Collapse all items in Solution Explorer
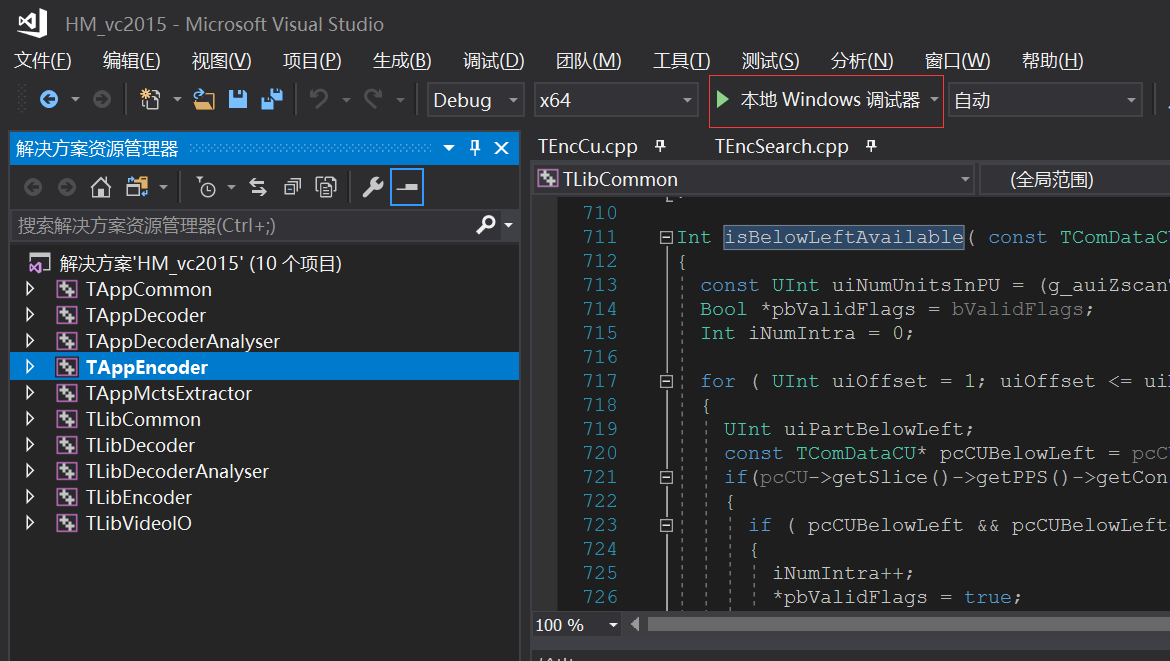This screenshot has height=661, width=1170. 292,187
